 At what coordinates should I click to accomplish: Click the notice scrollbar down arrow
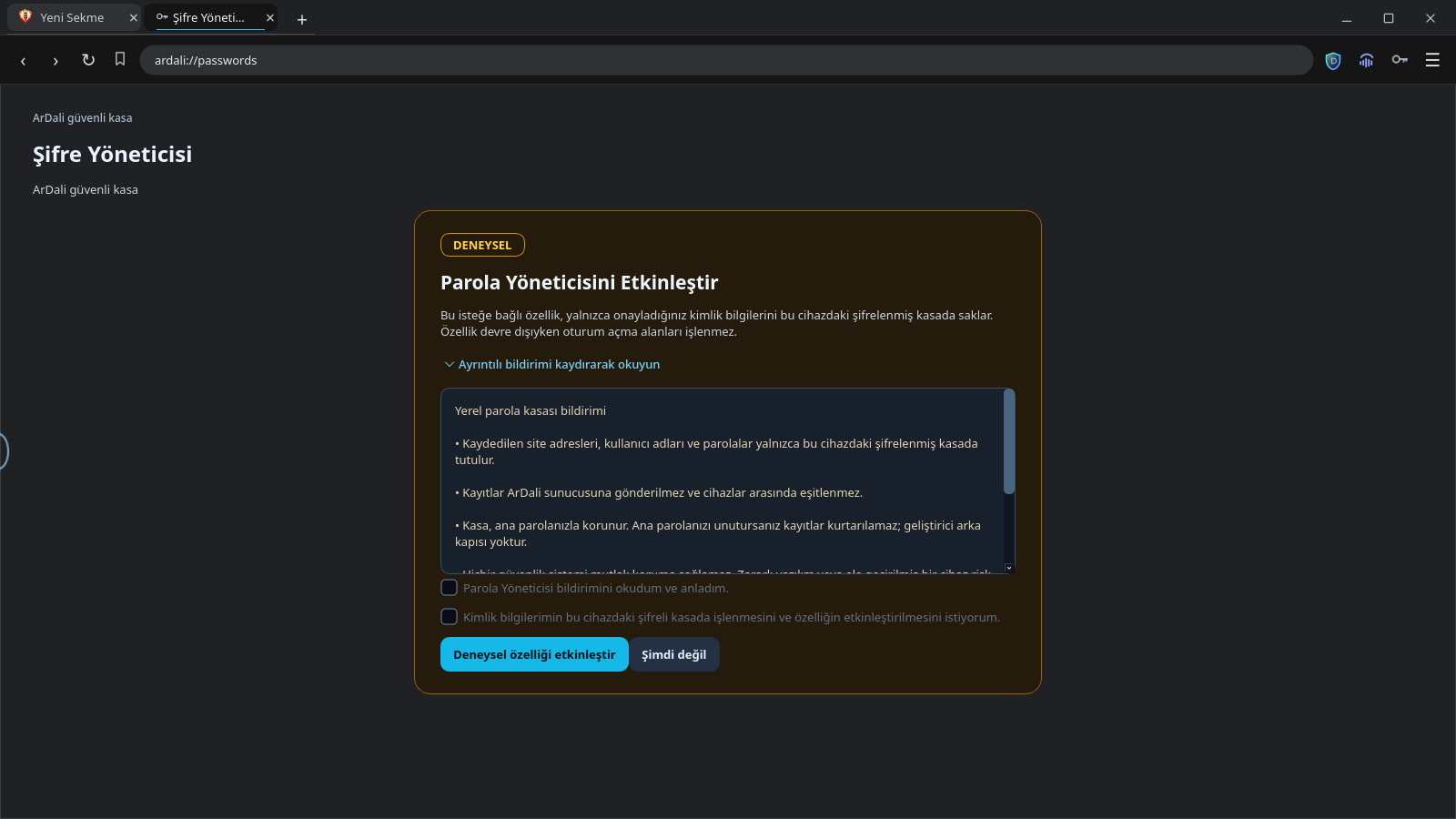pos(1008,567)
